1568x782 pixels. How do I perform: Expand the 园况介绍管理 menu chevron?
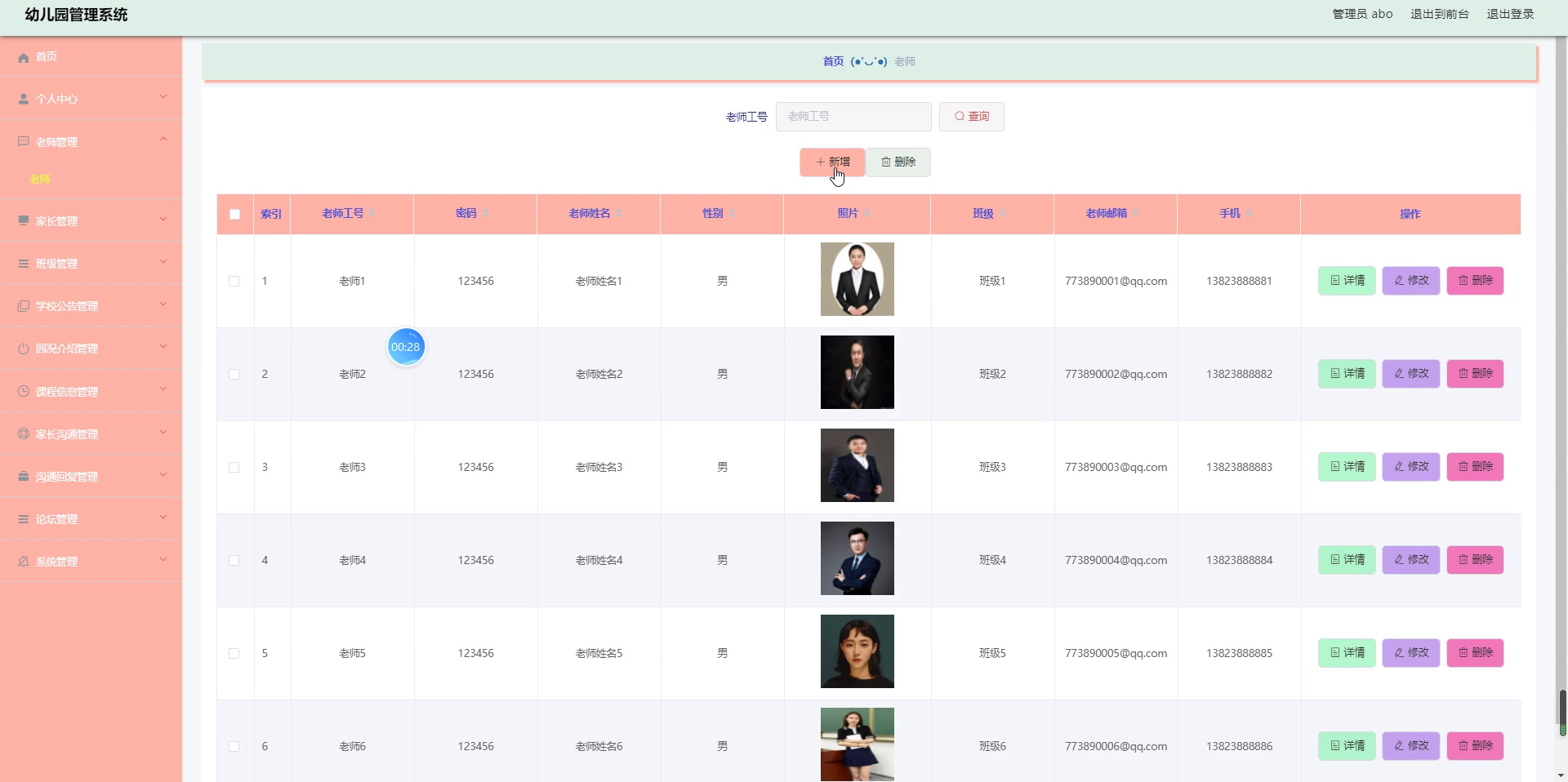(163, 346)
